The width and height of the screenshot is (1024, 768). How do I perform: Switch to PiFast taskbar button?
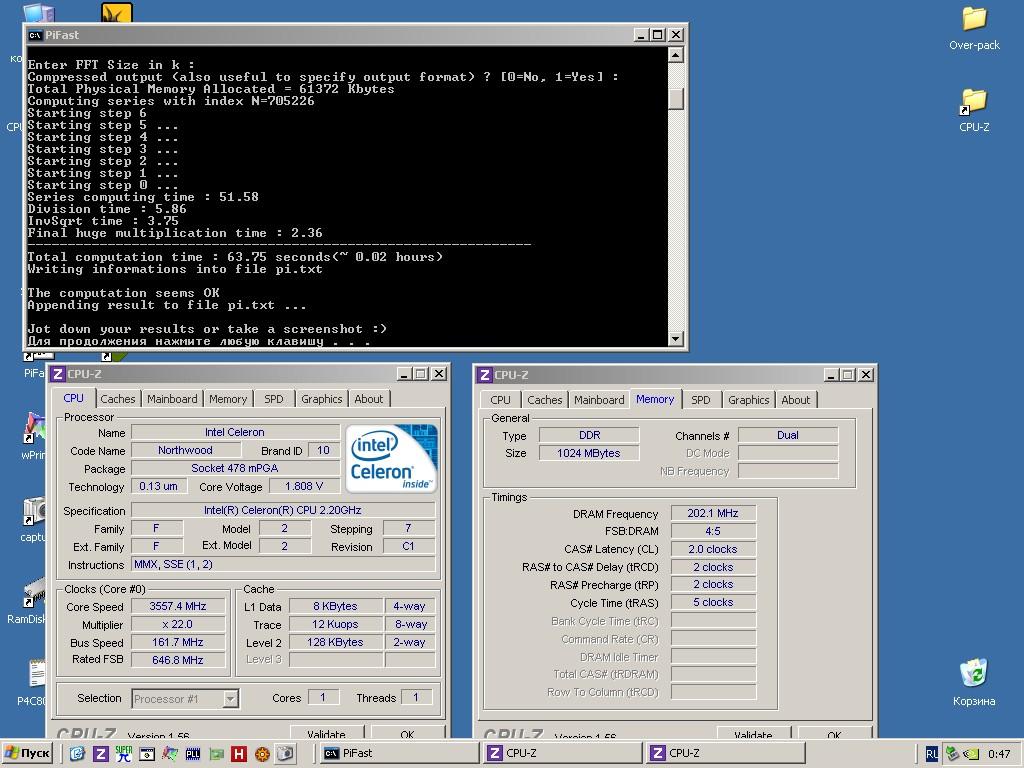tap(400, 754)
